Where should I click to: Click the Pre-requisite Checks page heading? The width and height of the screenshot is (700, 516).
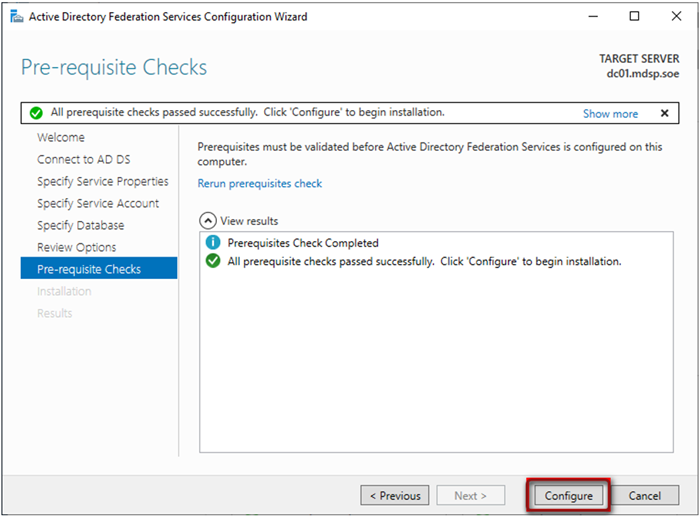(114, 67)
